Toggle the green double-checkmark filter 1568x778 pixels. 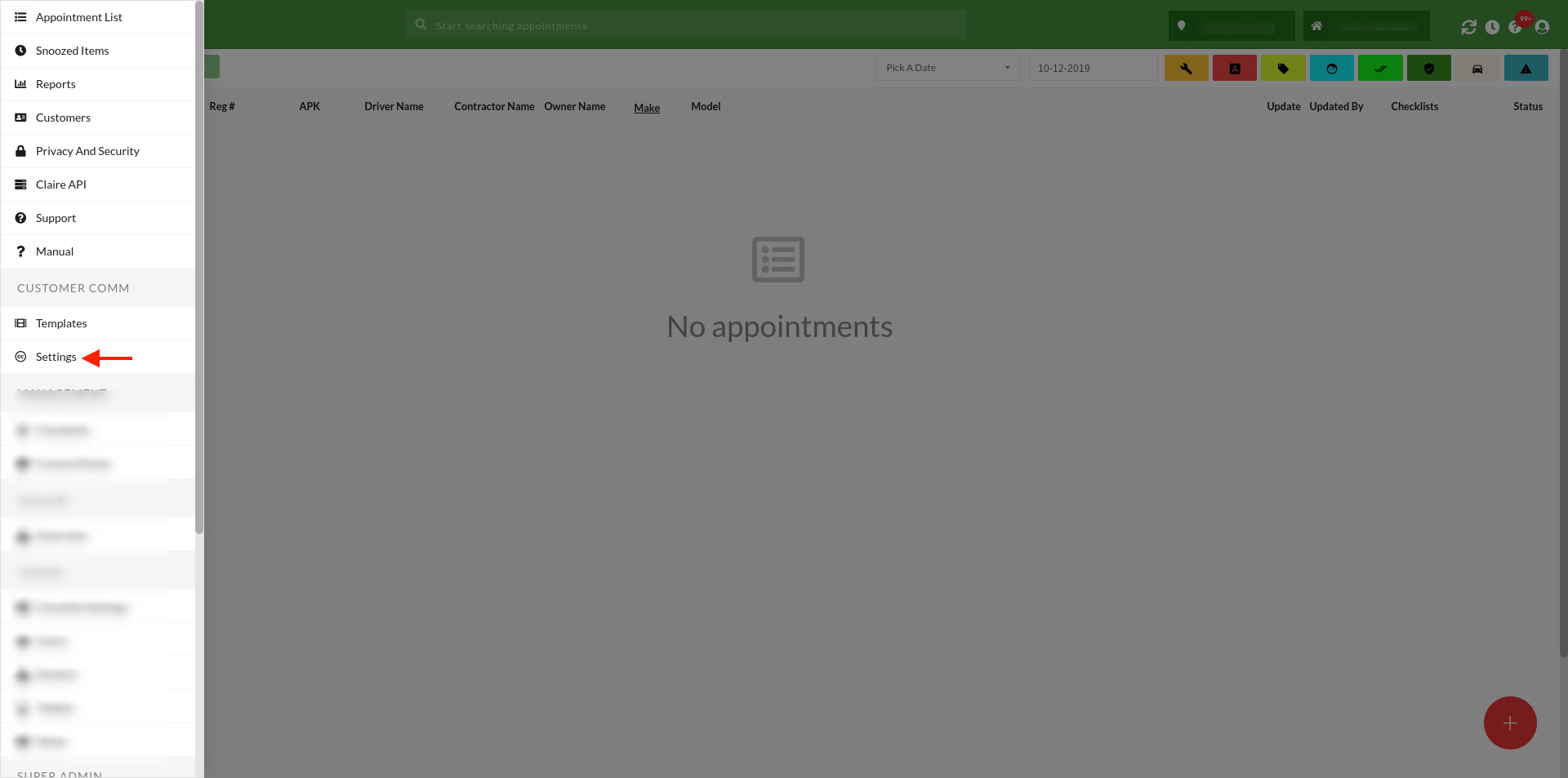(1379, 69)
